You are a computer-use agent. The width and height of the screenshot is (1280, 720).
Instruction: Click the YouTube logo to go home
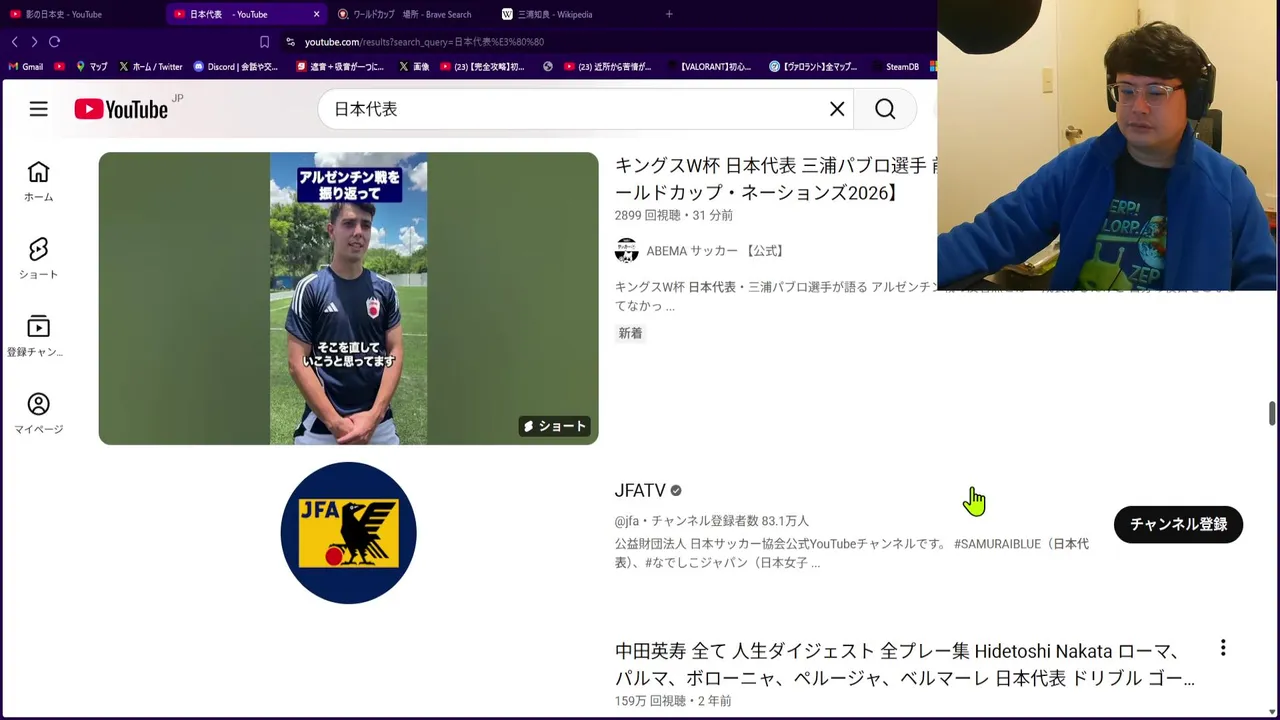pyautogui.click(x=121, y=109)
